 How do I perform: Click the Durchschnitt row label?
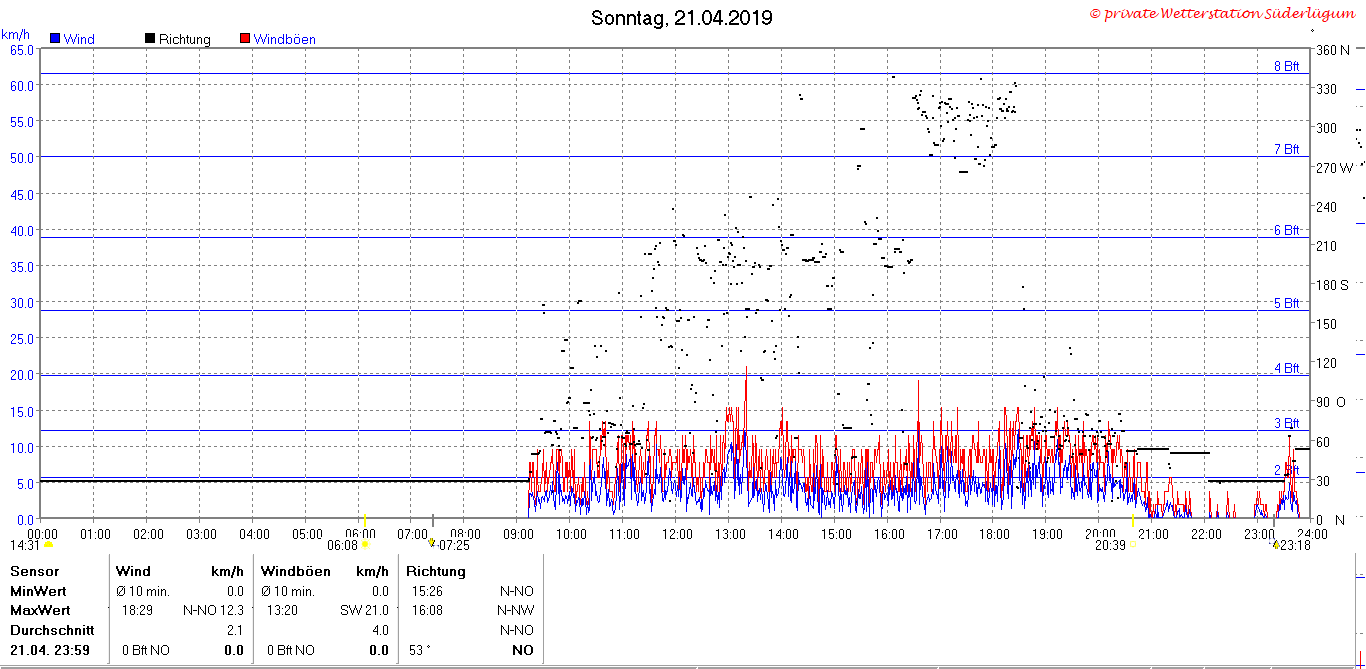tap(52, 630)
